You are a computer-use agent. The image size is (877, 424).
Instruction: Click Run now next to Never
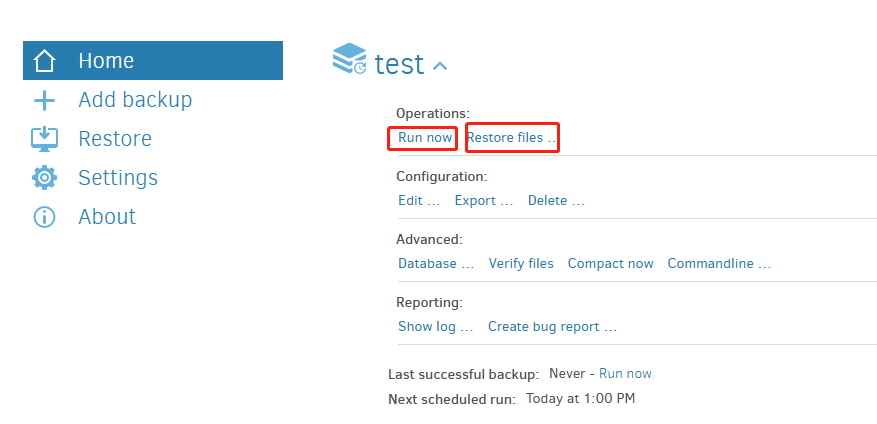625,373
